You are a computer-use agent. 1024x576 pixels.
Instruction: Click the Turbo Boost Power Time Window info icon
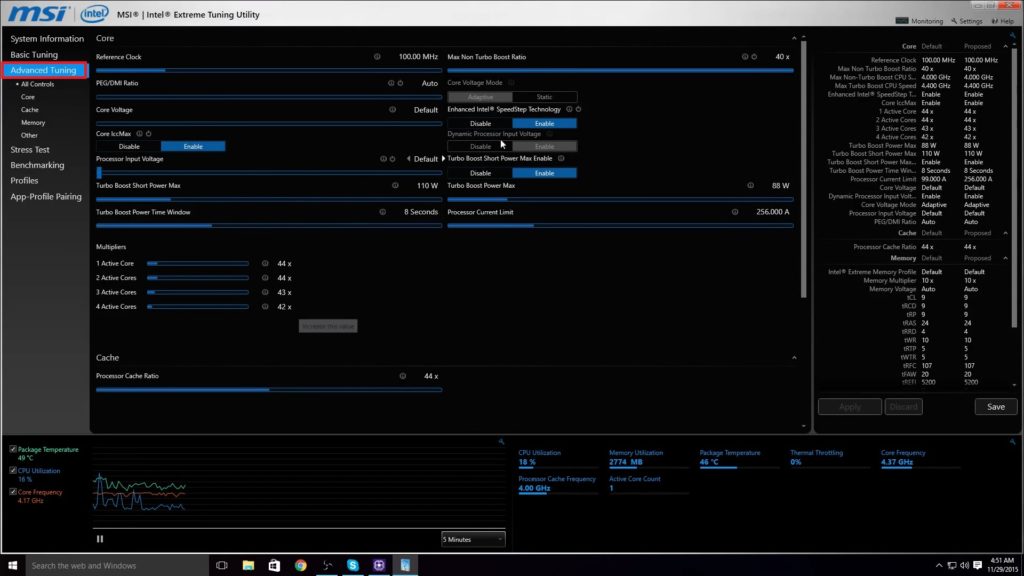point(383,212)
